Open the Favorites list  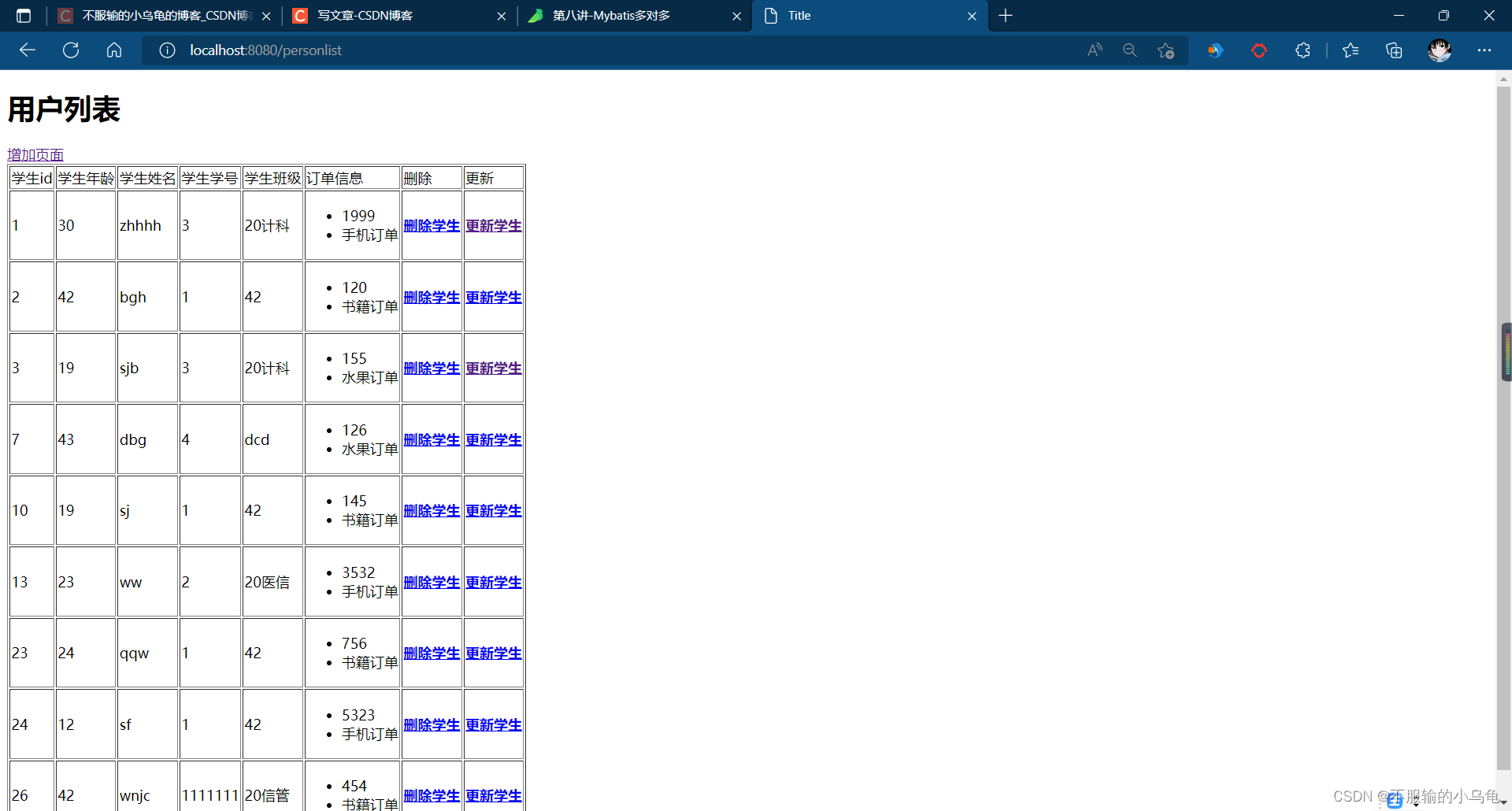point(1351,50)
